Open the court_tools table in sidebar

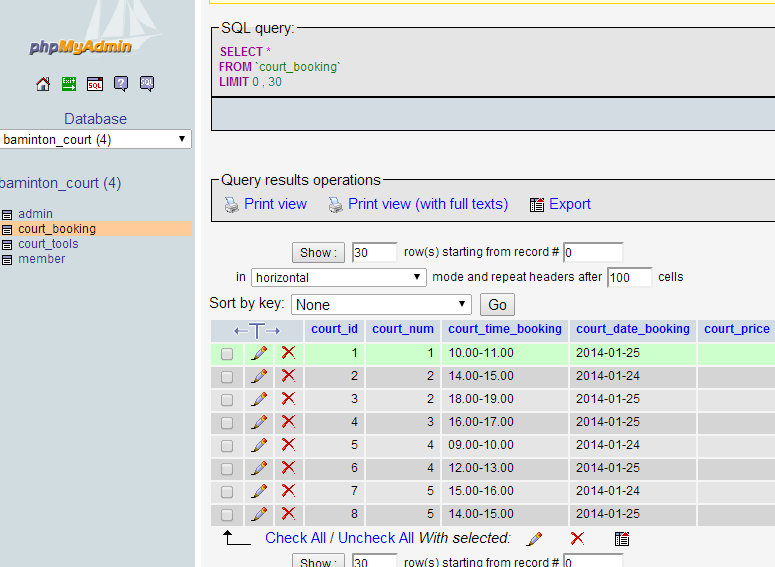[x=48, y=244]
